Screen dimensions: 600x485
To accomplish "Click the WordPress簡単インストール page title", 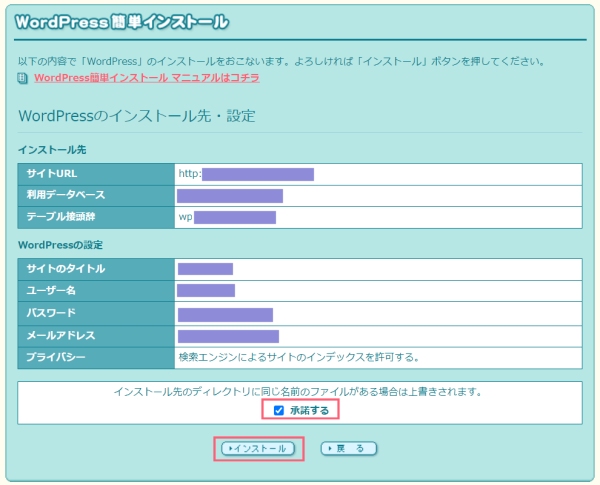I will [121, 20].
